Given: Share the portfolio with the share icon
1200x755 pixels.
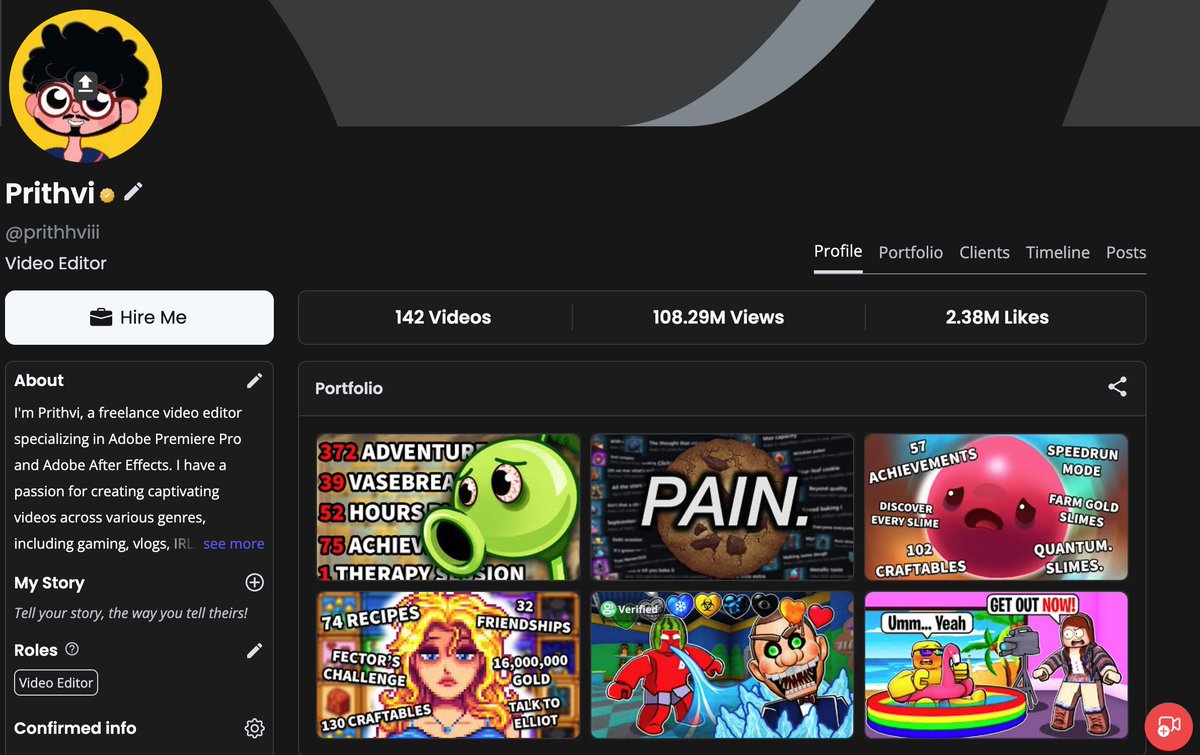Looking at the screenshot, I should click(x=1118, y=387).
